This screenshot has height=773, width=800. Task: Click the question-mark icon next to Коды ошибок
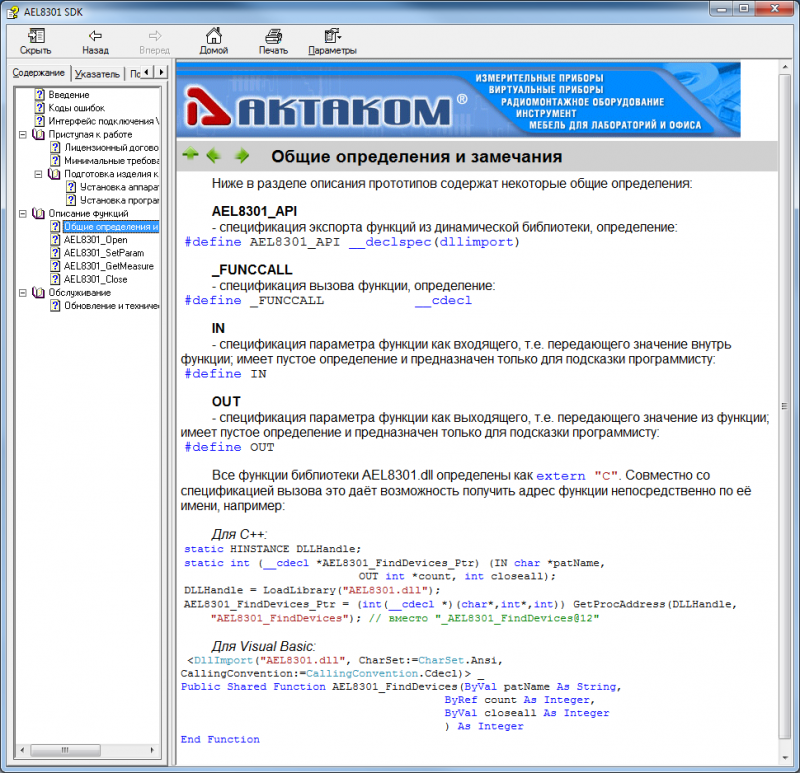click(x=40, y=108)
